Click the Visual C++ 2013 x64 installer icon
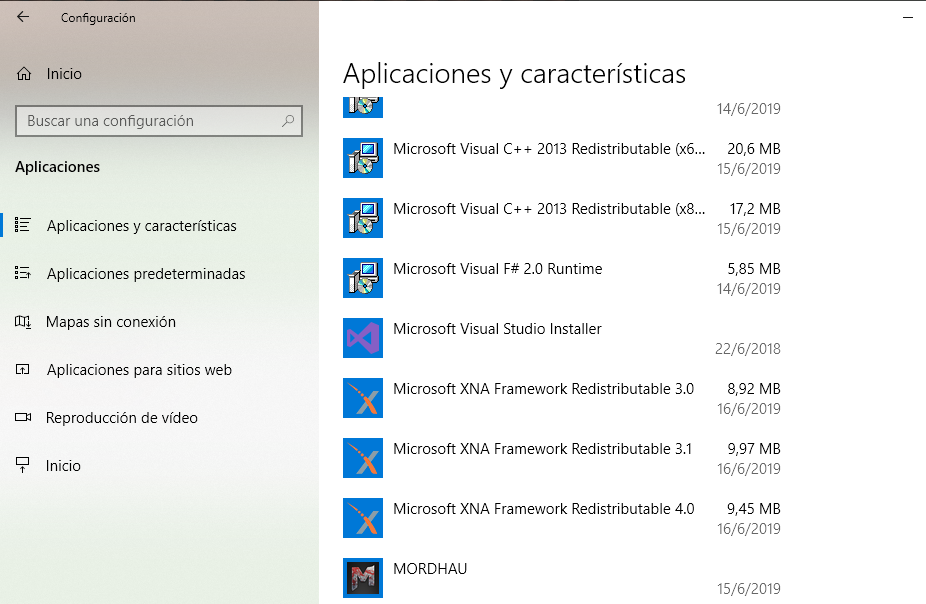Image resolution: width=926 pixels, height=604 pixels. tap(363, 158)
